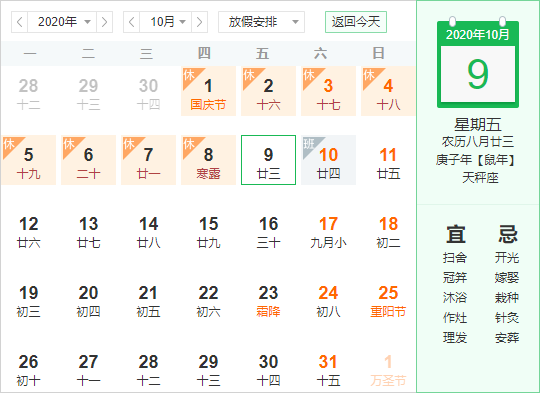Go to previous month arrow

pos(132,22)
